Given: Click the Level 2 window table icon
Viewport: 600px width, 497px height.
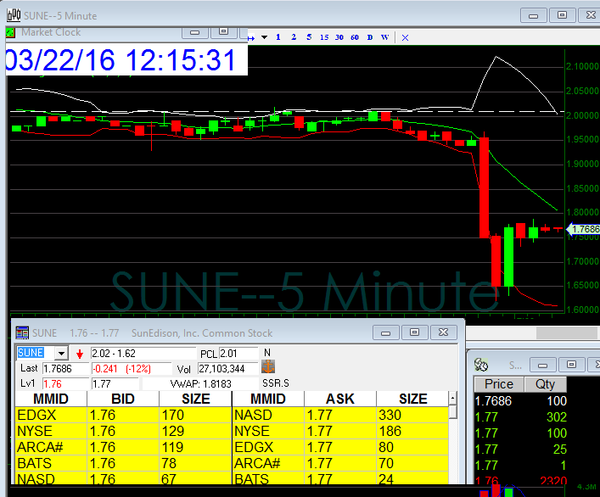Looking at the screenshot, I should coord(22,333).
